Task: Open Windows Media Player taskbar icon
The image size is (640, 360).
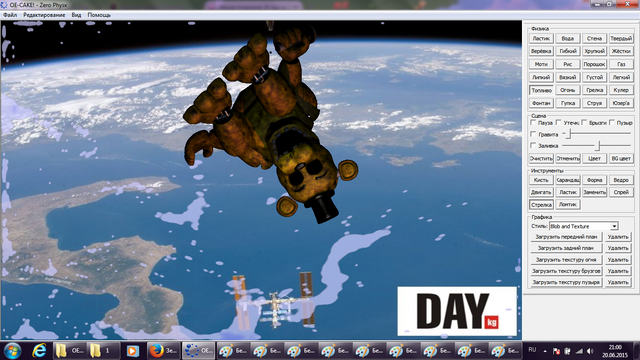Action: pyautogui.click(x=132, y=351)
